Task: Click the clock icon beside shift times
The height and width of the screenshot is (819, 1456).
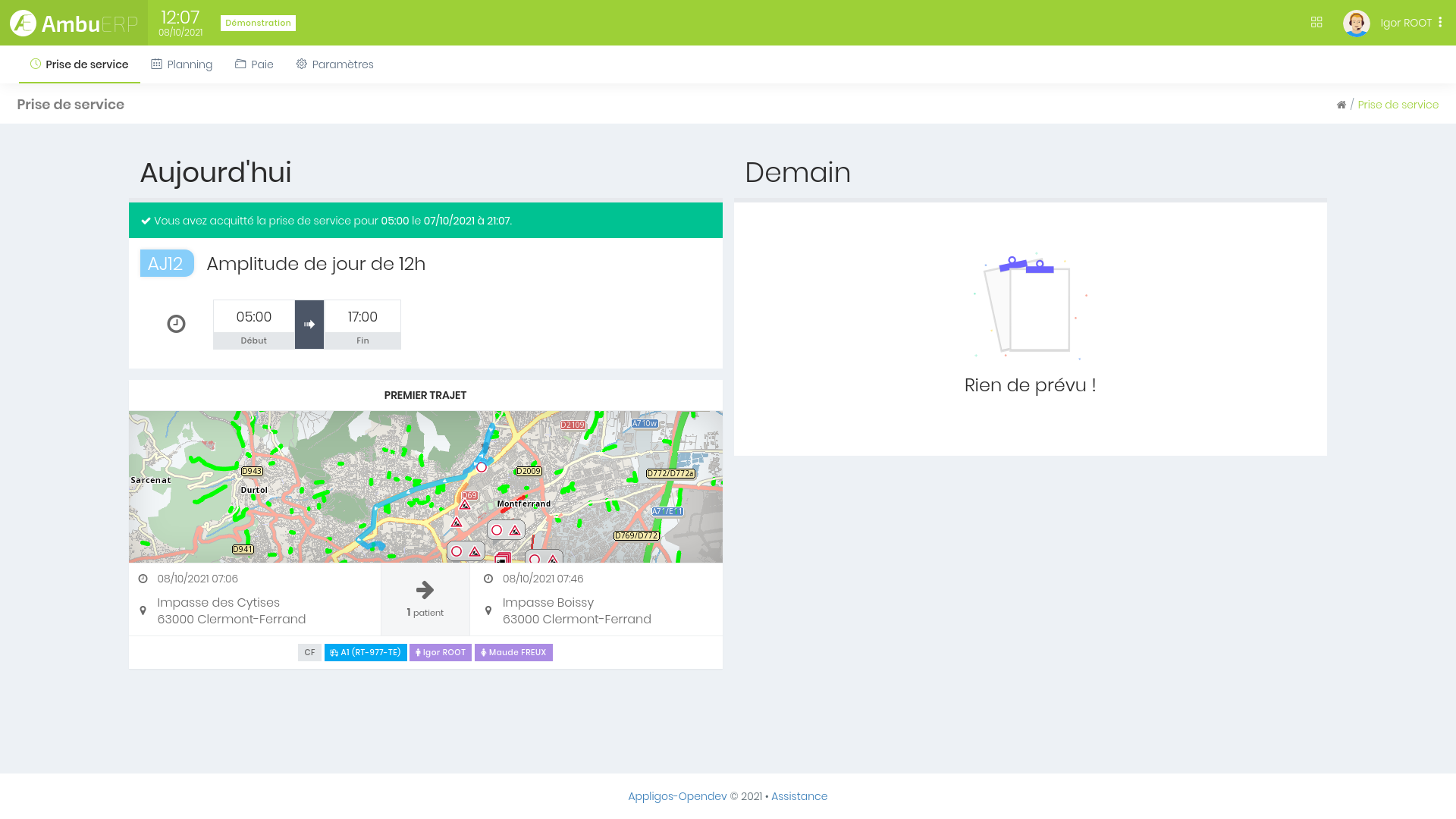Action: (x=176, y=324)
